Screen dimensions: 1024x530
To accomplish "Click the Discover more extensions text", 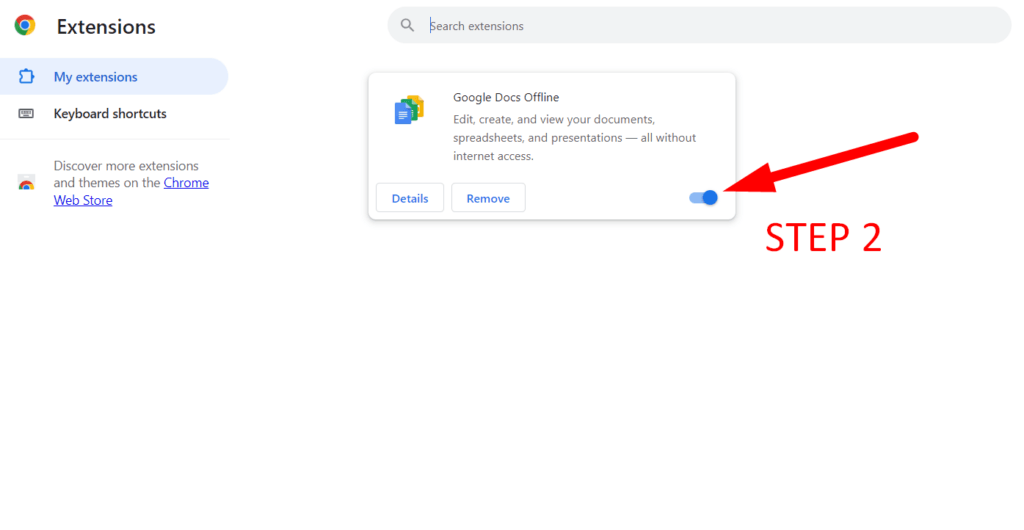I will click(x=126, y=166).
